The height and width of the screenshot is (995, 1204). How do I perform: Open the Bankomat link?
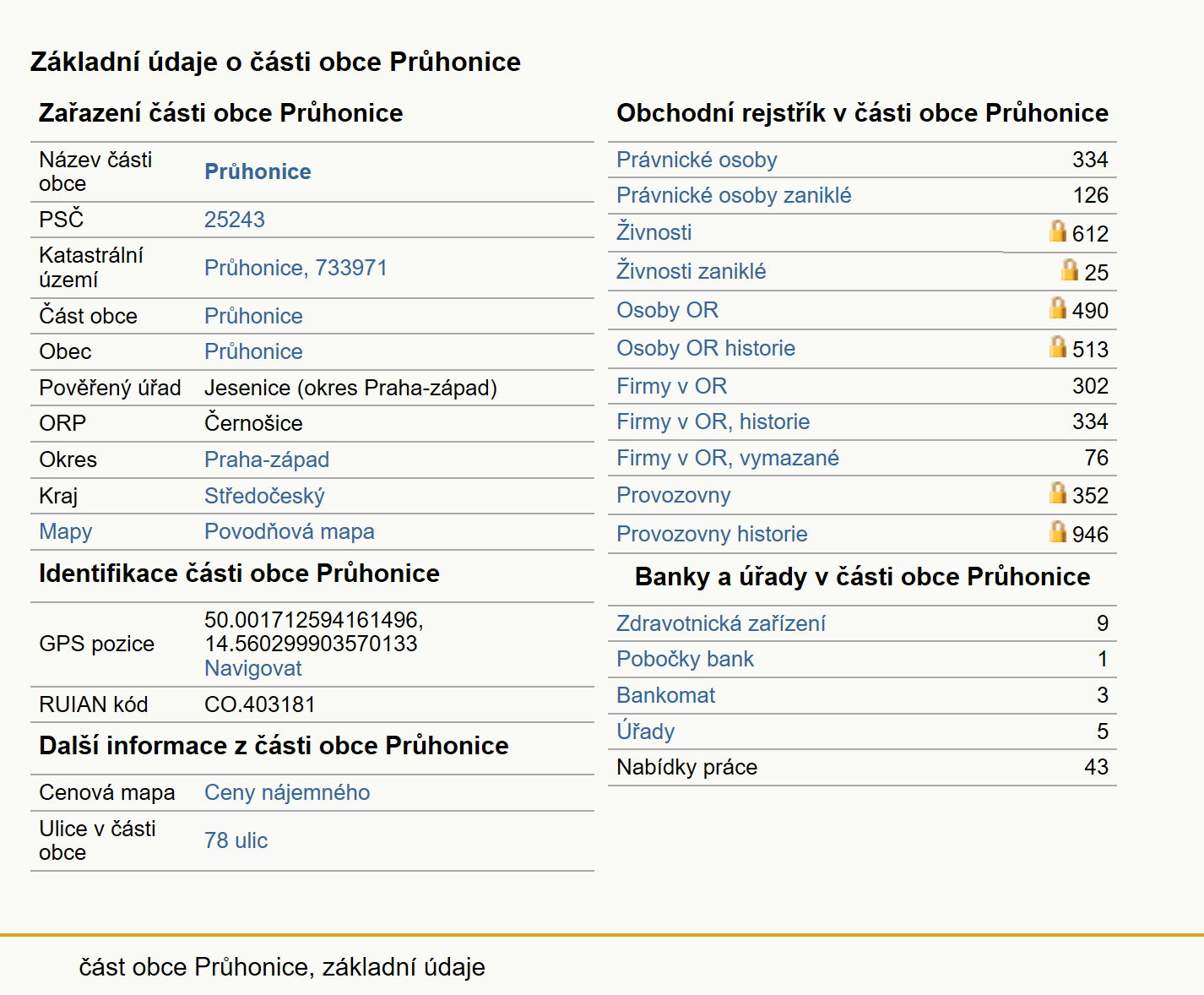[665, 695]
